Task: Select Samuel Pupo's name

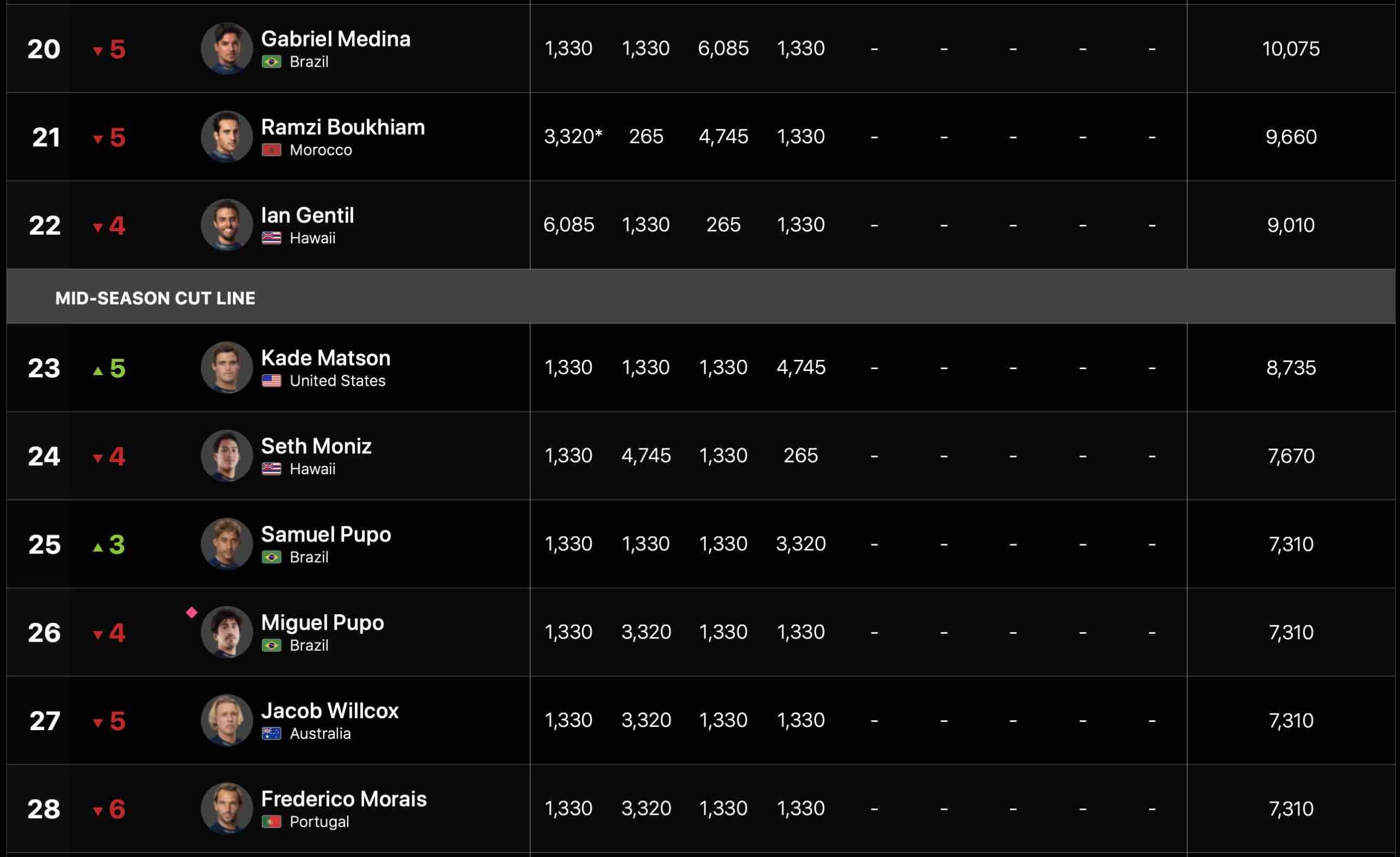Action: click(325, 534)
